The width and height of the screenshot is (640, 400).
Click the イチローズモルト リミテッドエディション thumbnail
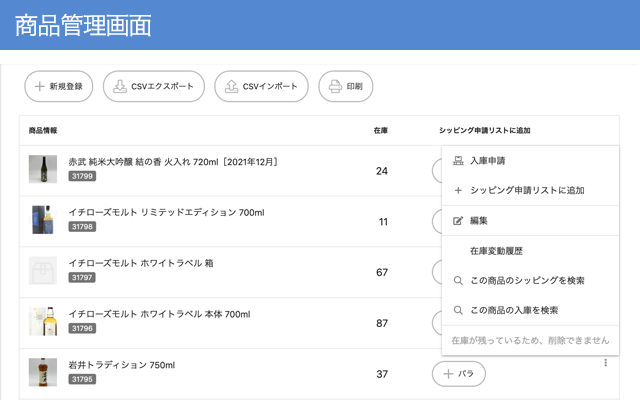coord(43,220)
